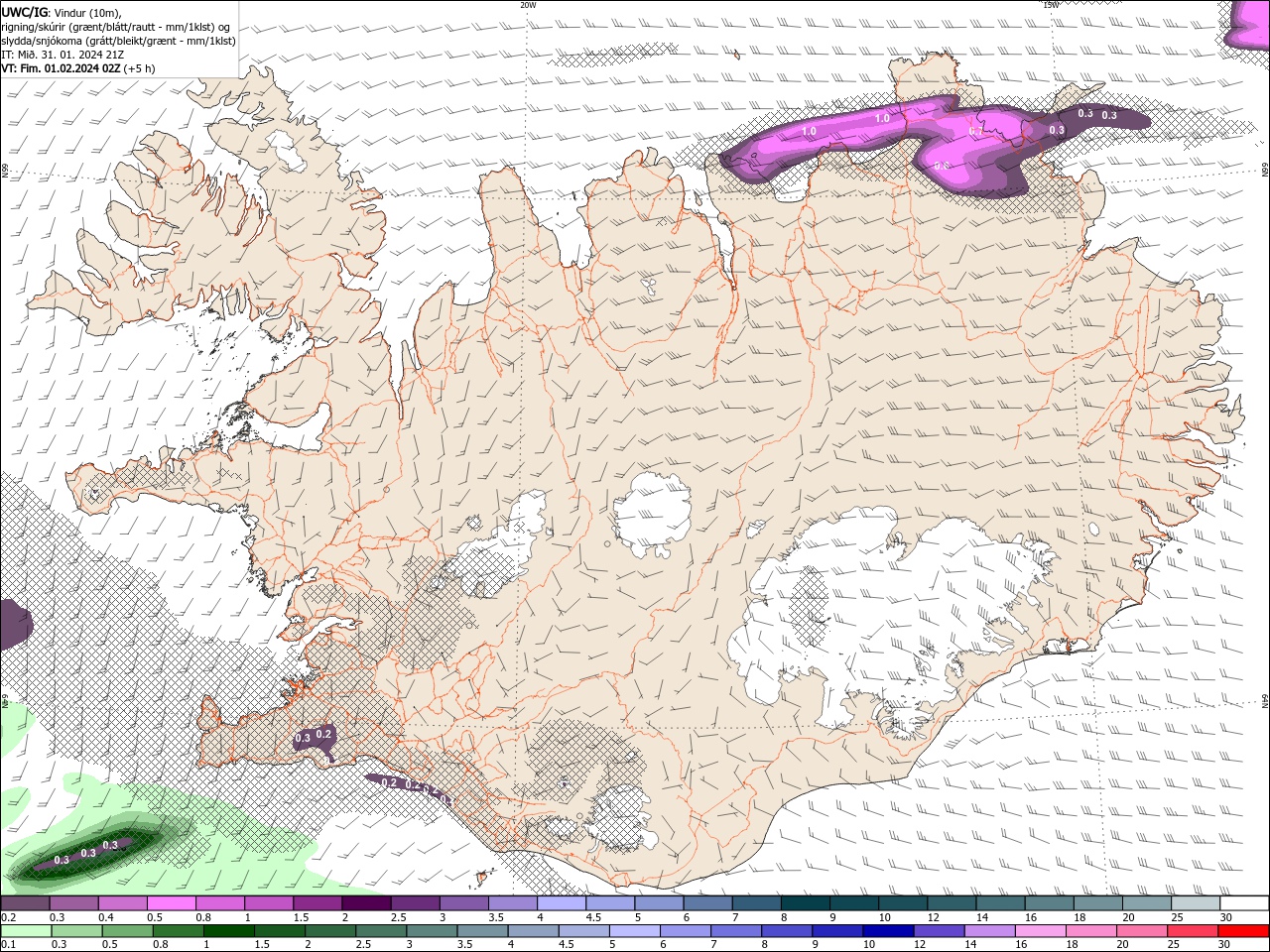This screenshot has width=1270, height=952.
Task: Click the white swatch at end of top legend row
Action: (x=1244, y=903)
